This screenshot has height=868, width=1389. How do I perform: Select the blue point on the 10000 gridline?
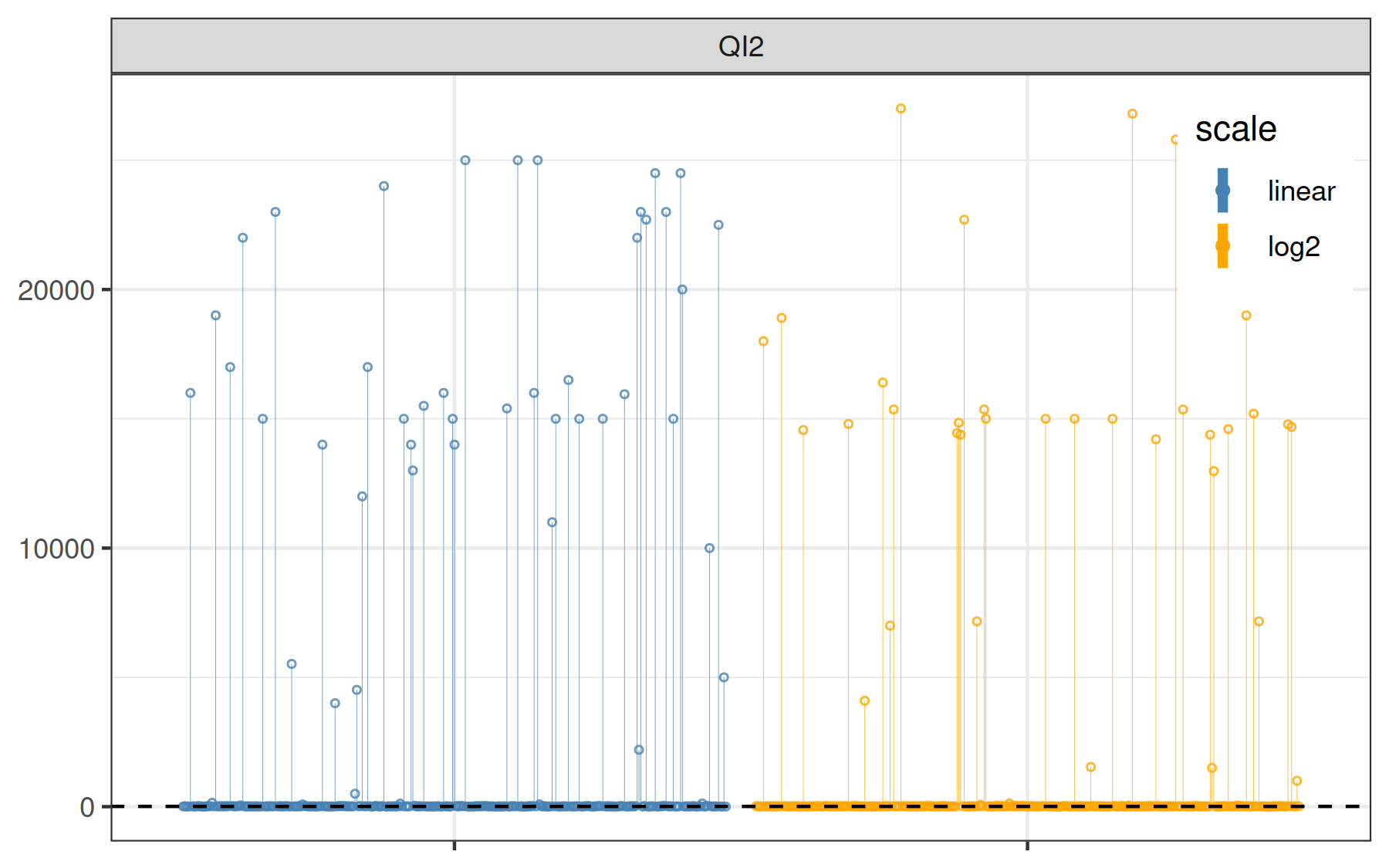pyautogui.click(x=709, y=549)
